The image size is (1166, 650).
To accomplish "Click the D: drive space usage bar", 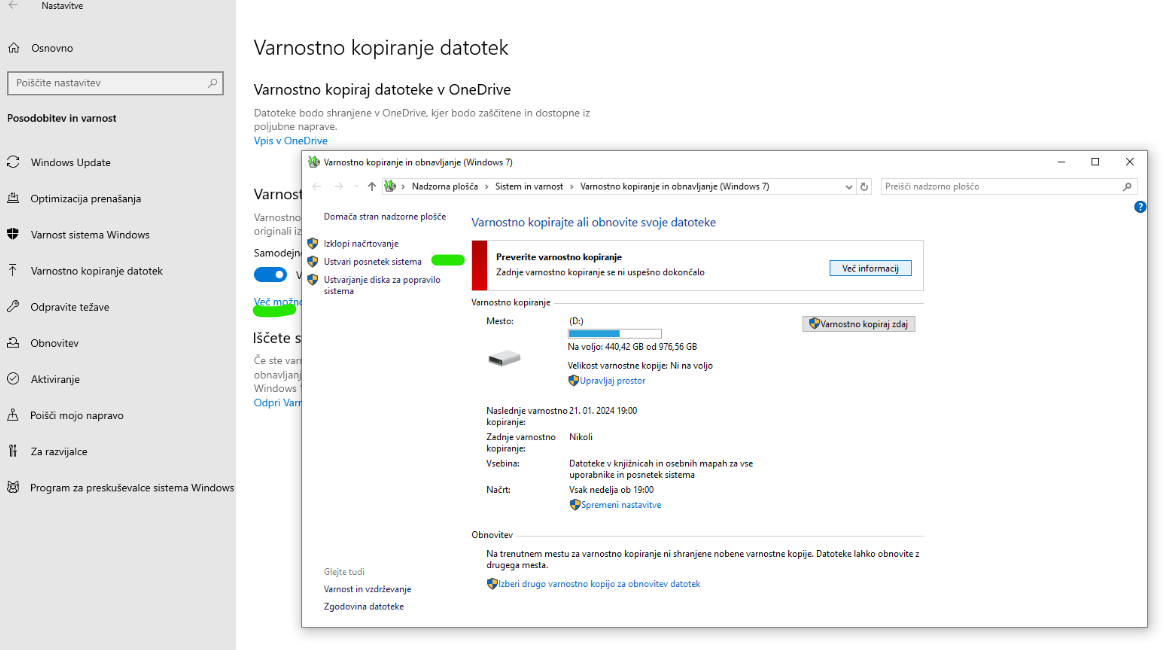I will pyautogui.click(x=615, y=333).
